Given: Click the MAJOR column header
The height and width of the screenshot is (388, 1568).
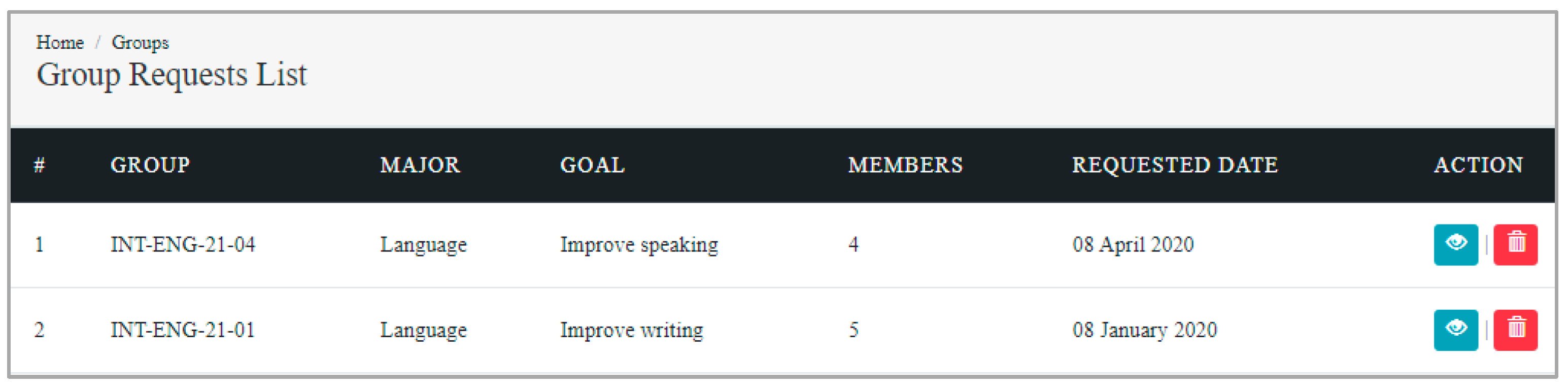Looking at the screenshot, I should click(420, 165).
